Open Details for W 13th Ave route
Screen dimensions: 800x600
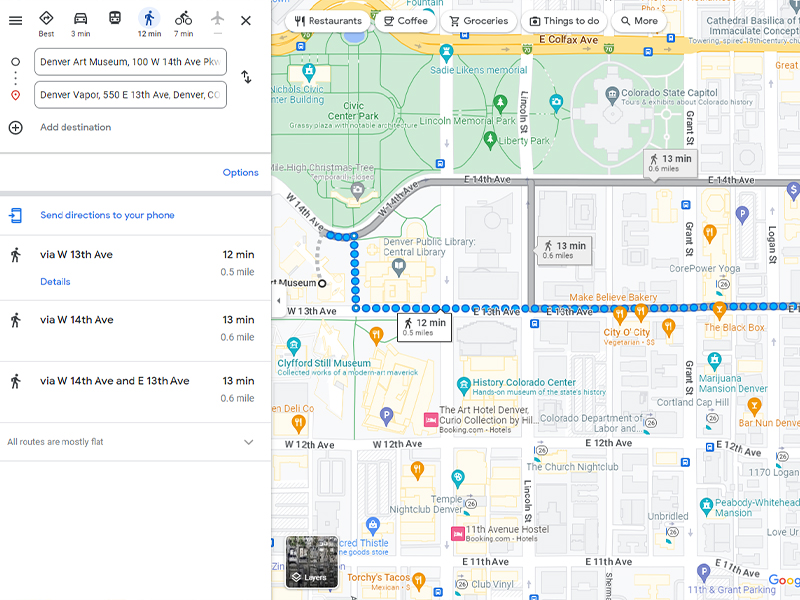pos(55,282)
